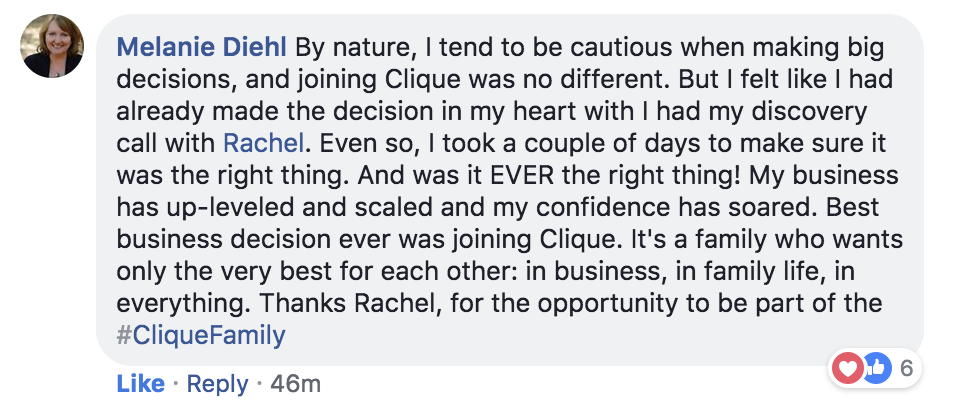Image resolution: width=970 pixels, height=410 pixels.
Task: Open Melanie Diehl's profile name link
Action: 202,47
